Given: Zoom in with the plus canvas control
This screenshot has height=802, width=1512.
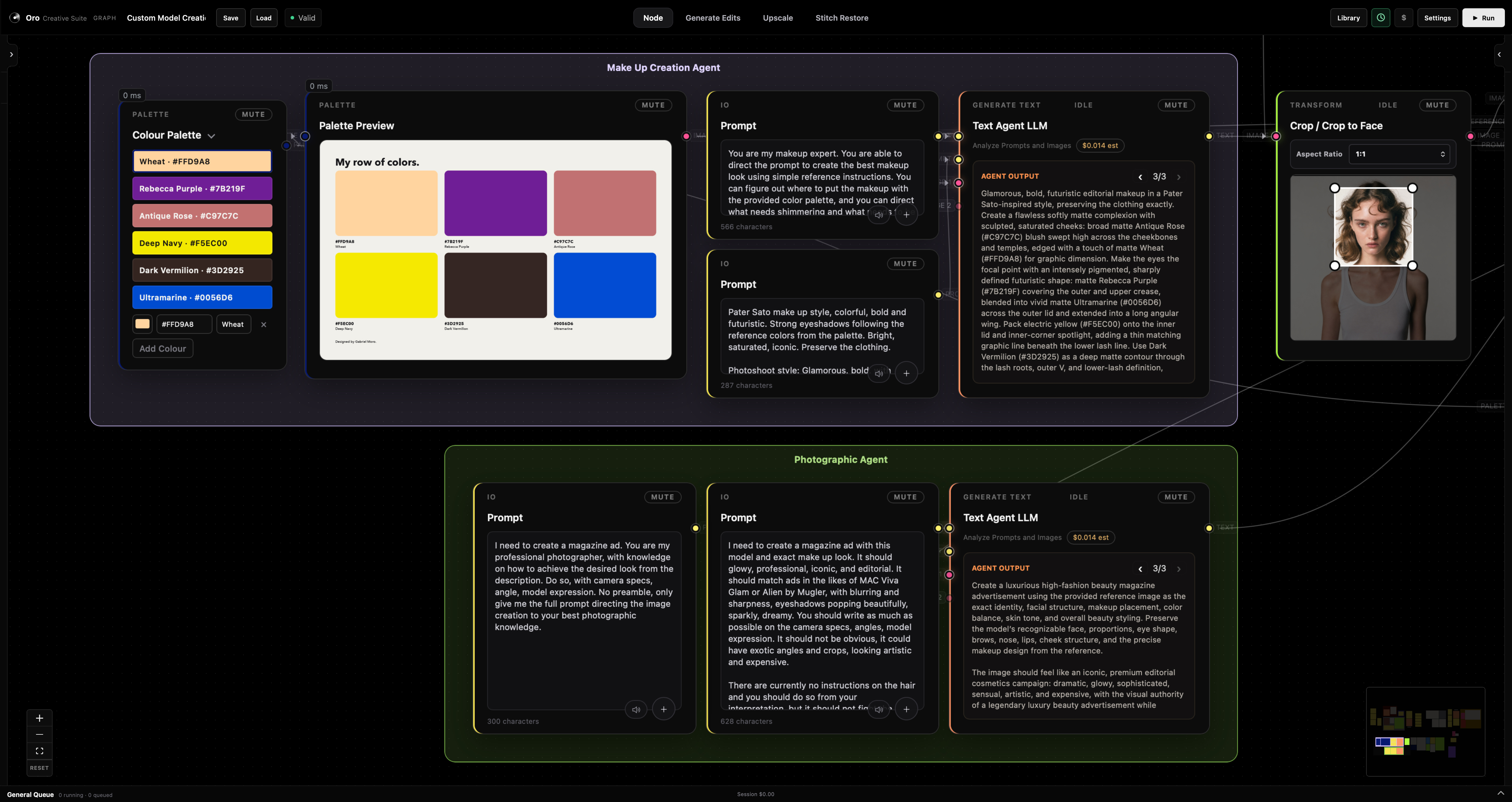Looking at the screenshot, I should 39,718.
